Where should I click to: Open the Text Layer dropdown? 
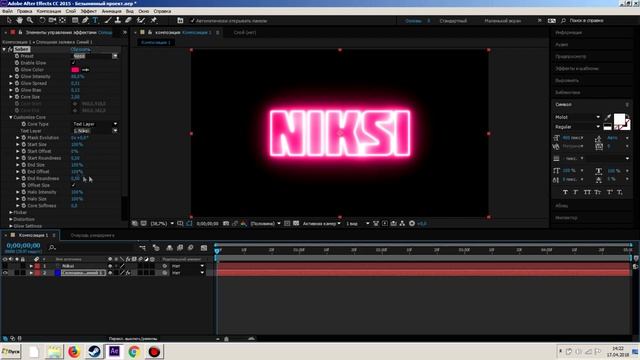(x=96, y=131)
